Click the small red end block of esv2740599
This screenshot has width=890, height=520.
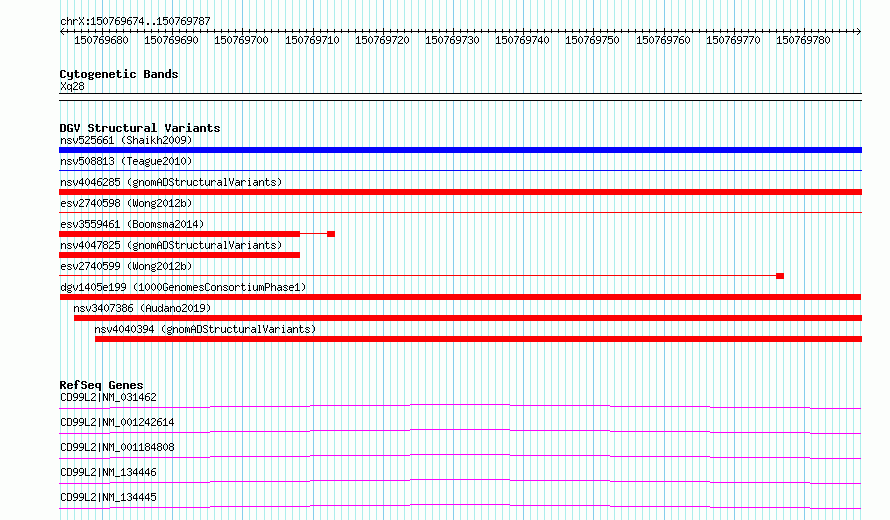click(780, 276)
